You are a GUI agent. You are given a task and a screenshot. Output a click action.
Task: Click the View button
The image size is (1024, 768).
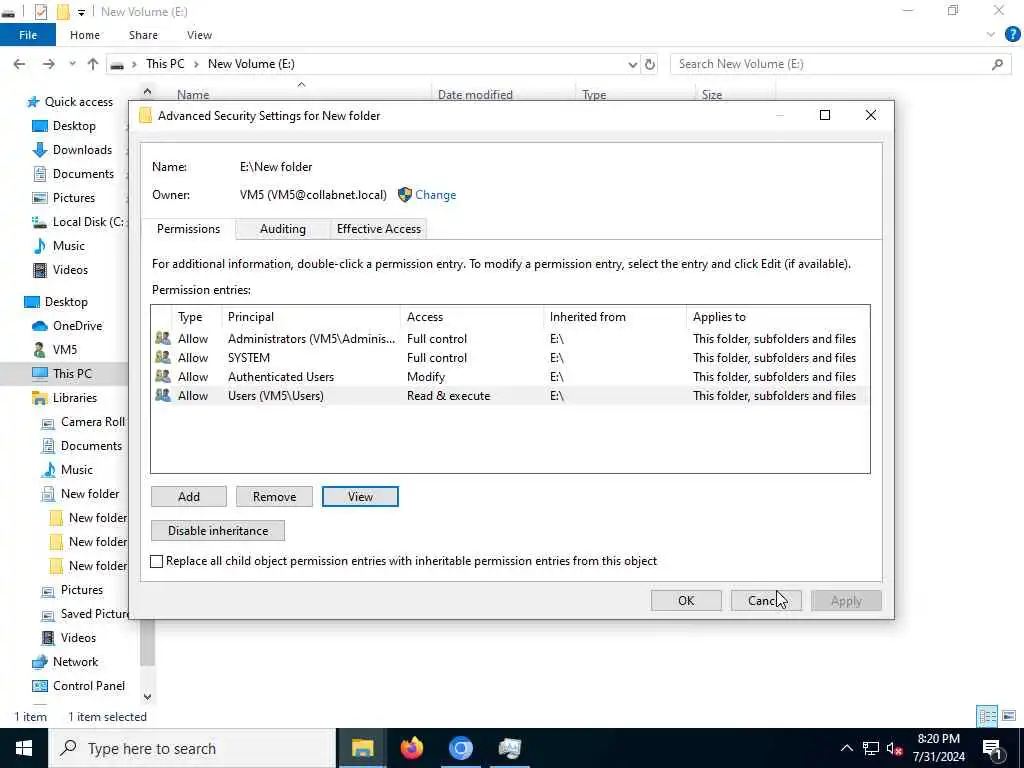pyautogui.click(x=360, y=496)
